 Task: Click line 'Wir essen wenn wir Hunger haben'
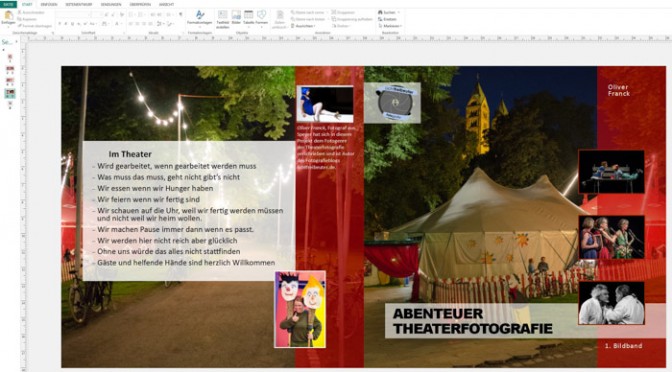155,188
